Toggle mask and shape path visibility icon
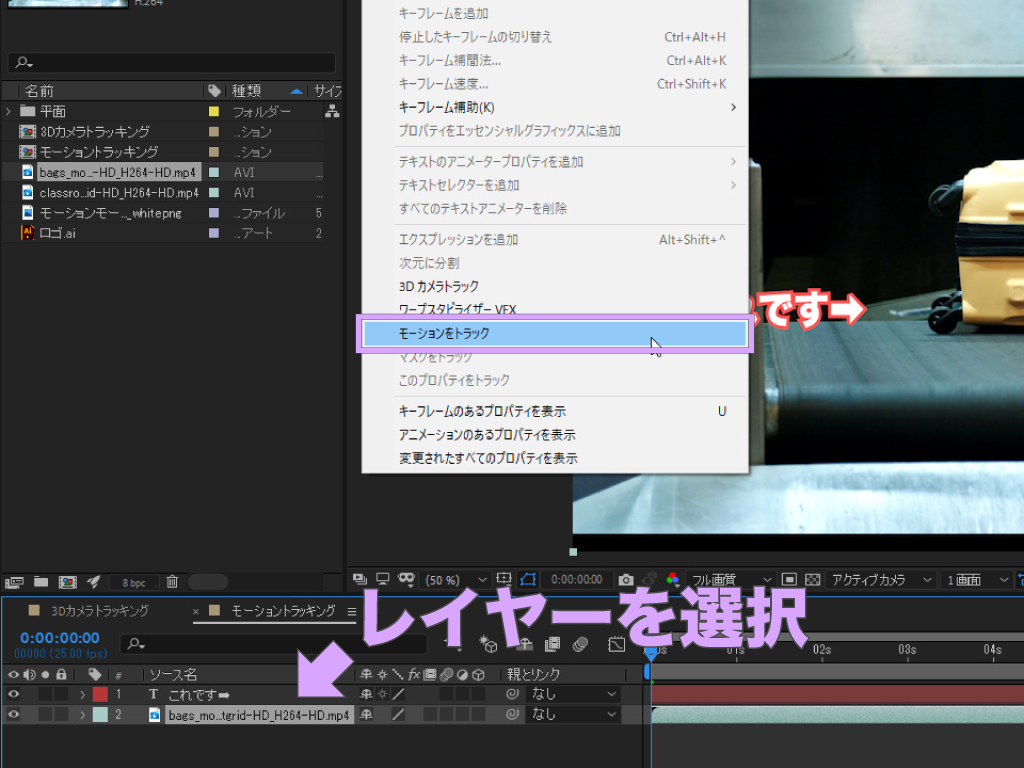1024x768 pixels. click(528, 580)
